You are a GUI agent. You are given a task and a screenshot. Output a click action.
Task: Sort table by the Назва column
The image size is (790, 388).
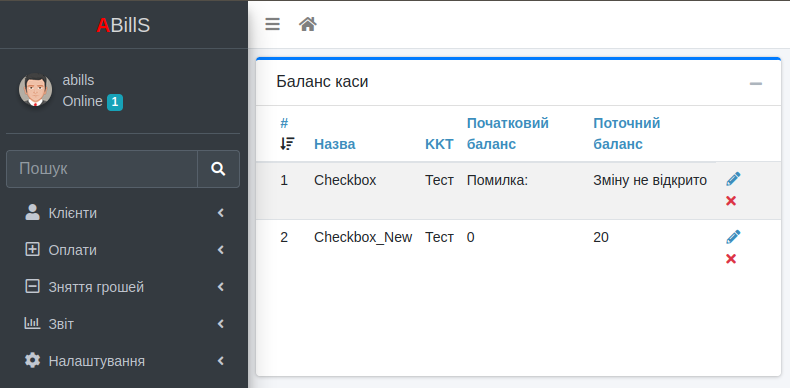(335, 144)
